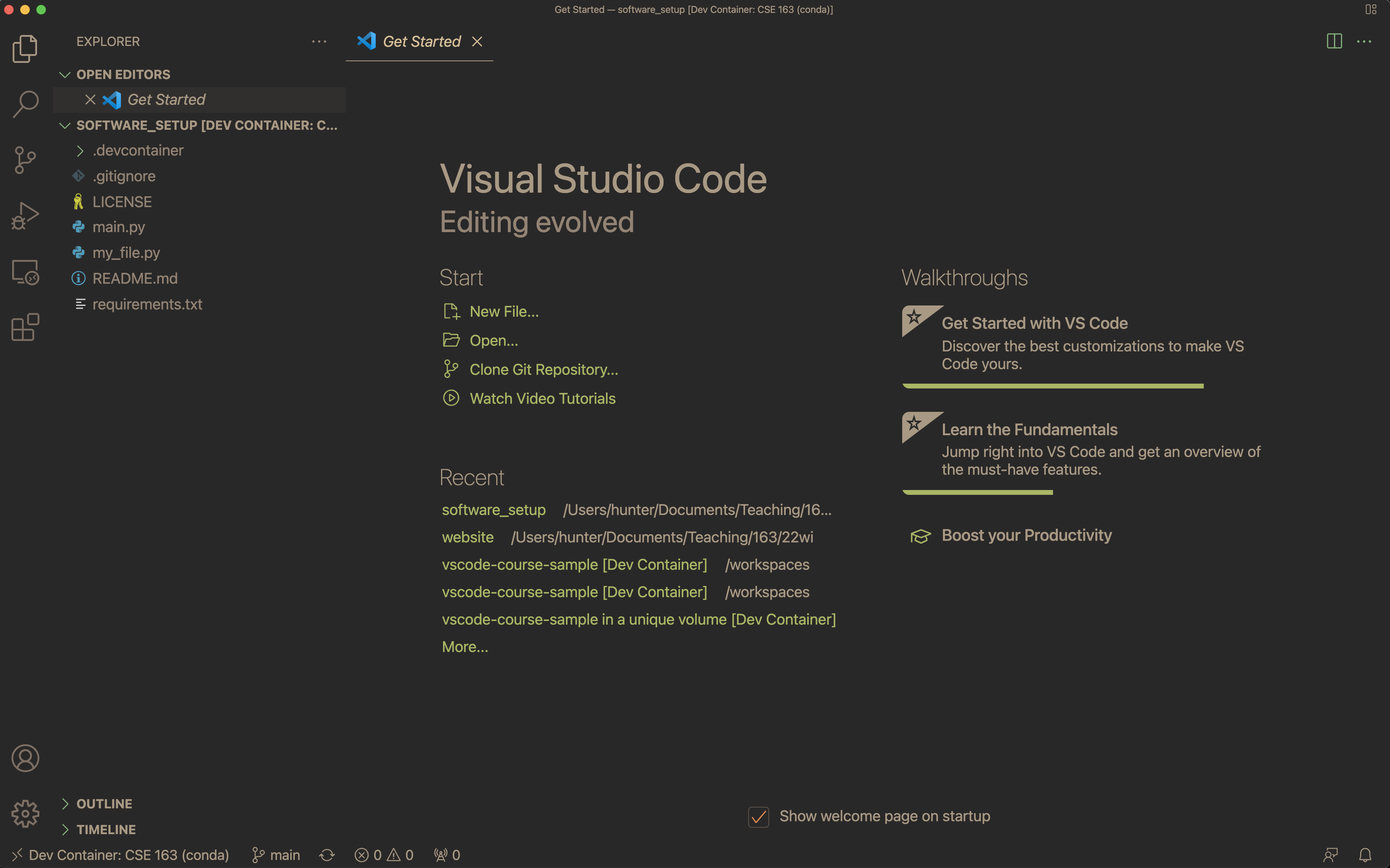The width and height of the screenshot is (1390, 868).
Task: Open editor More Actions ellipsis
Action: pos(1364,42)
